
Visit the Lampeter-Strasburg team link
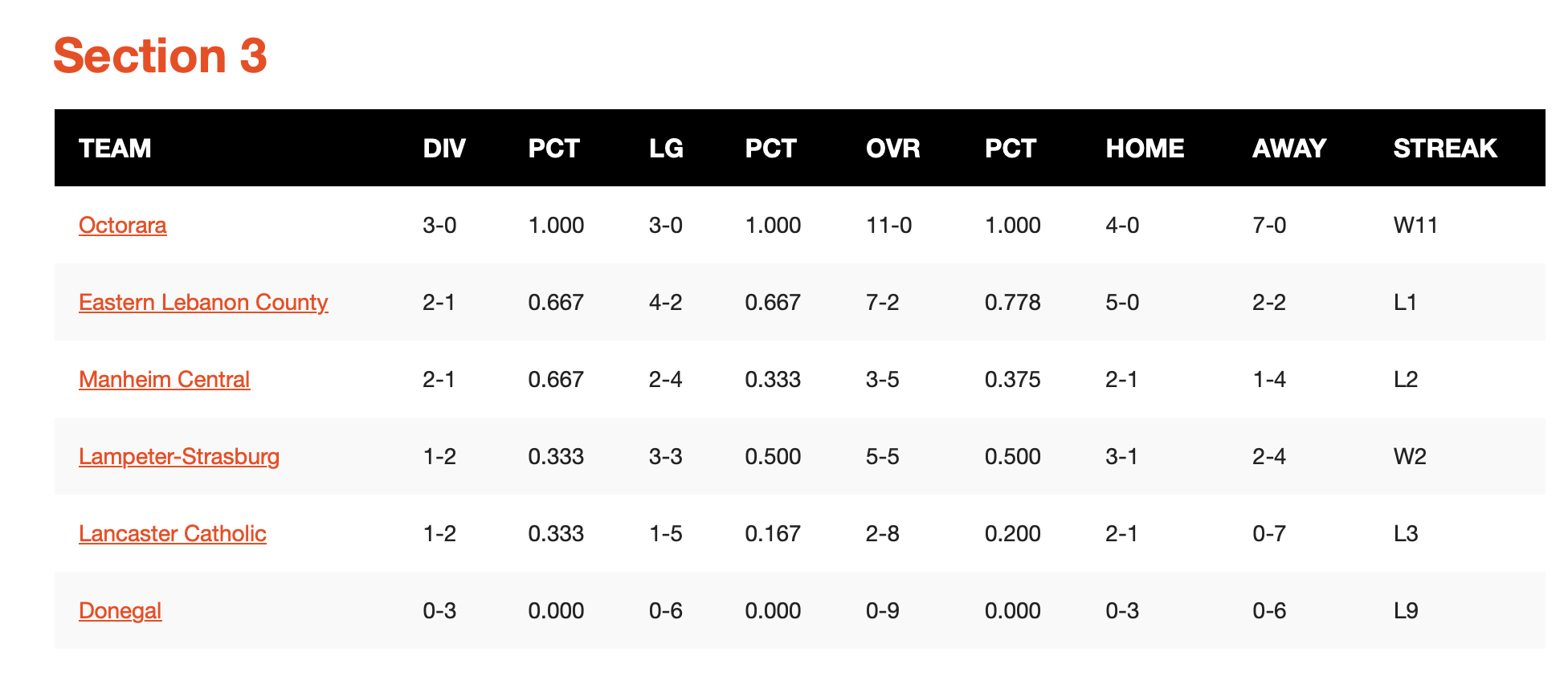click(x=179, y=456)
